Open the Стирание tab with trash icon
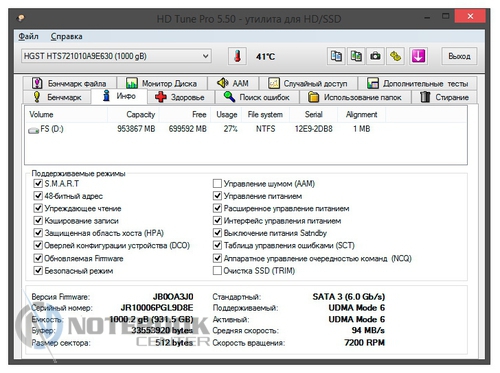 pyautogui.click(x=444, y=97)
